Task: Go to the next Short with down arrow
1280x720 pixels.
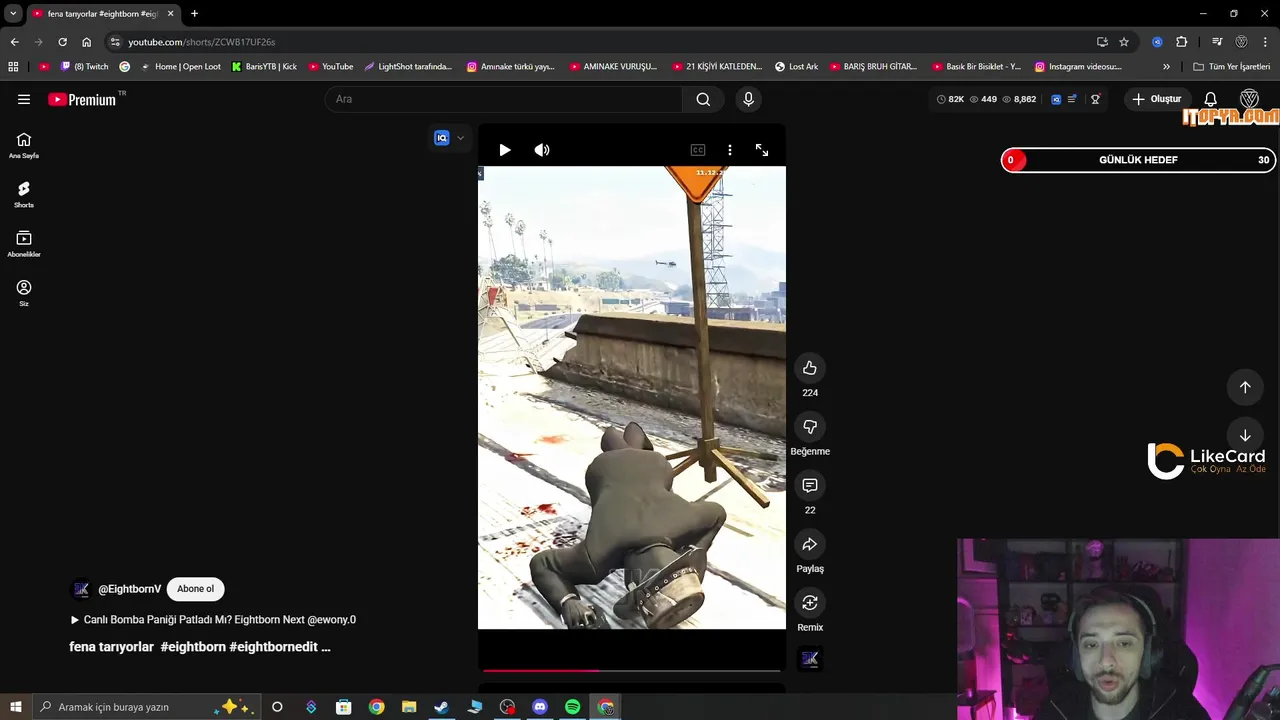Action: (1245, 436)
